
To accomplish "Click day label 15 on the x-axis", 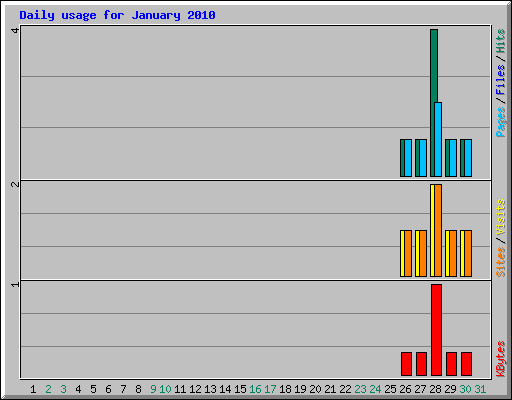I will pos(240,389).
